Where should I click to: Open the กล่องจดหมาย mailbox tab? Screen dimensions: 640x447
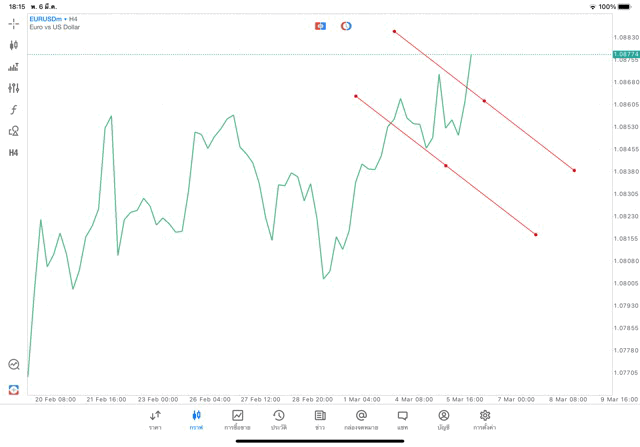(361, 420)
